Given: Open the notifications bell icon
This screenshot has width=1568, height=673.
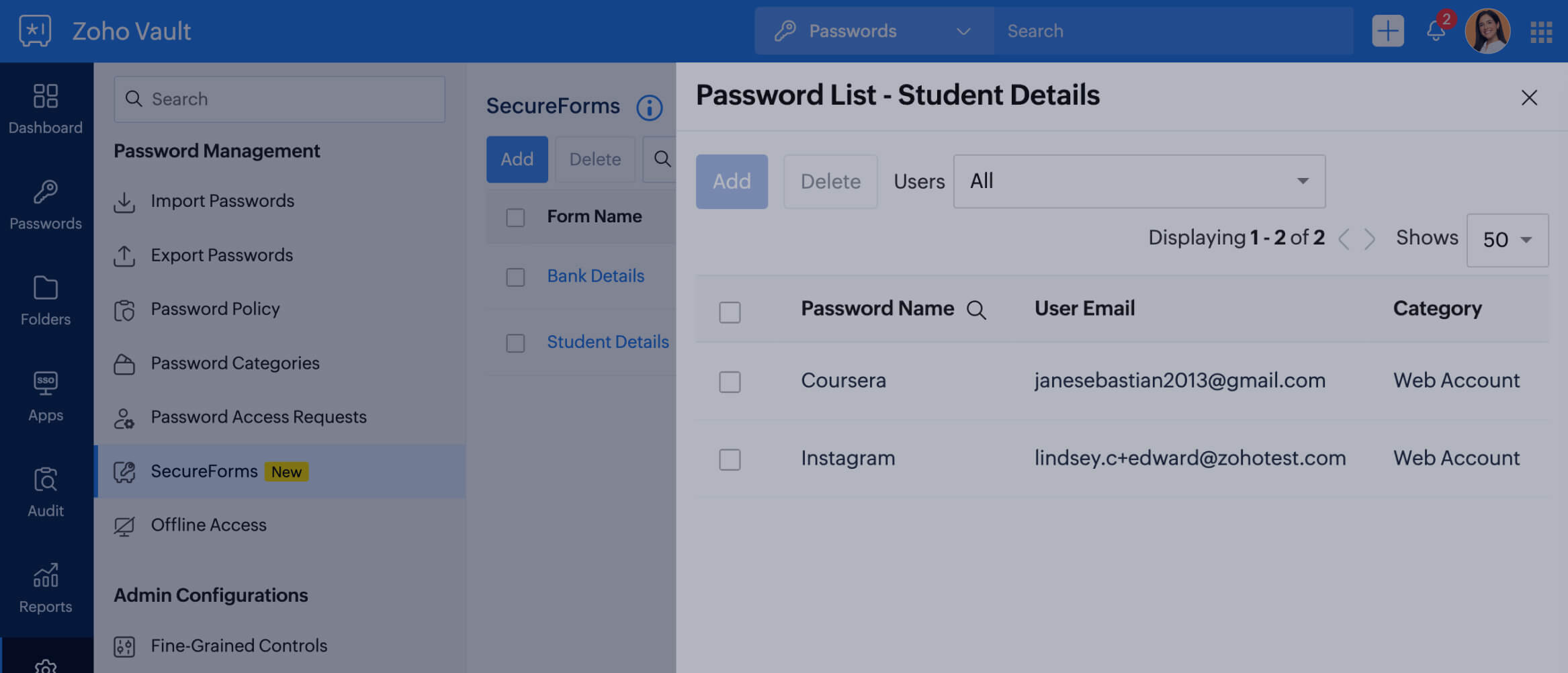Looking at the screenshot, I should pyautogui.click(x=1436, y=31).
